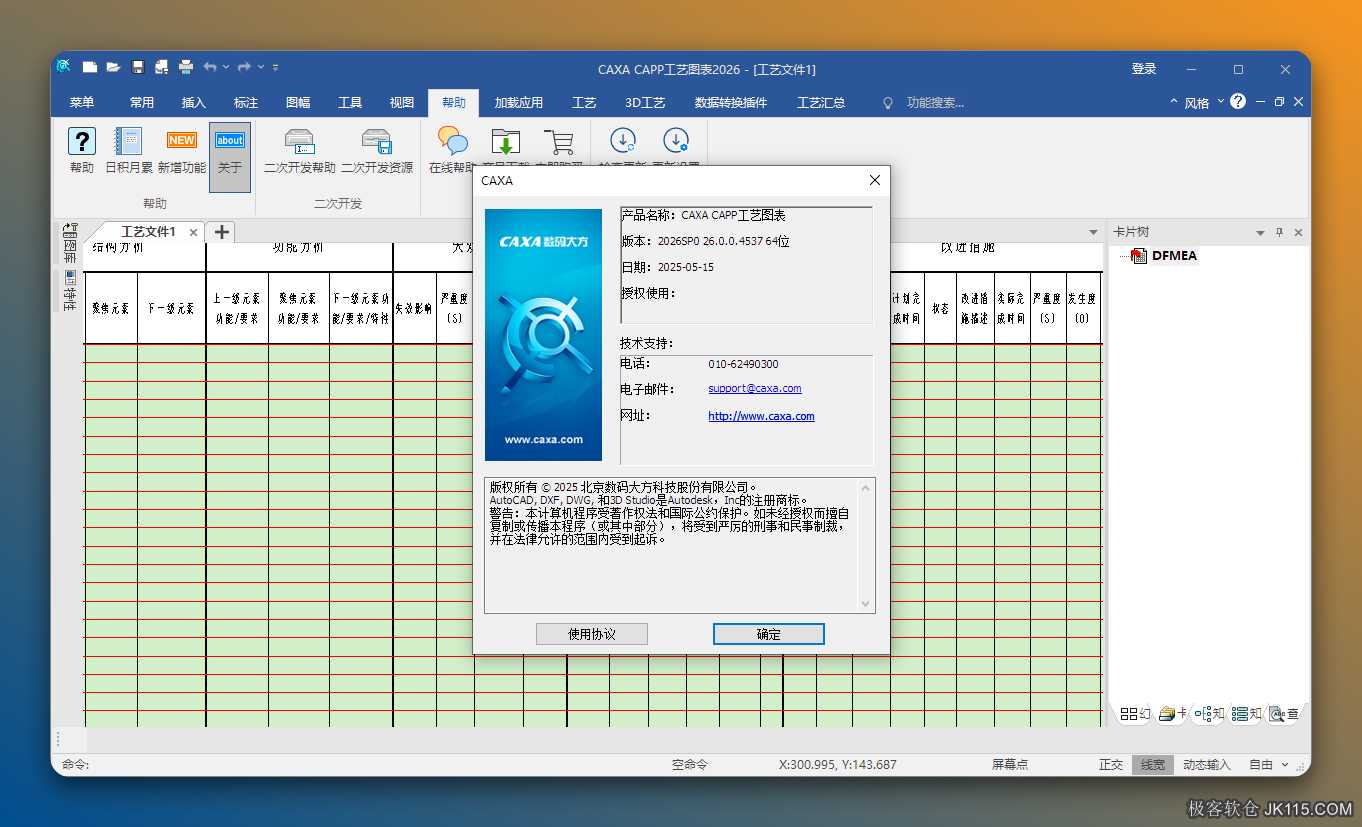Switch to 常用 ribbon tab

(x=142, y=102)
